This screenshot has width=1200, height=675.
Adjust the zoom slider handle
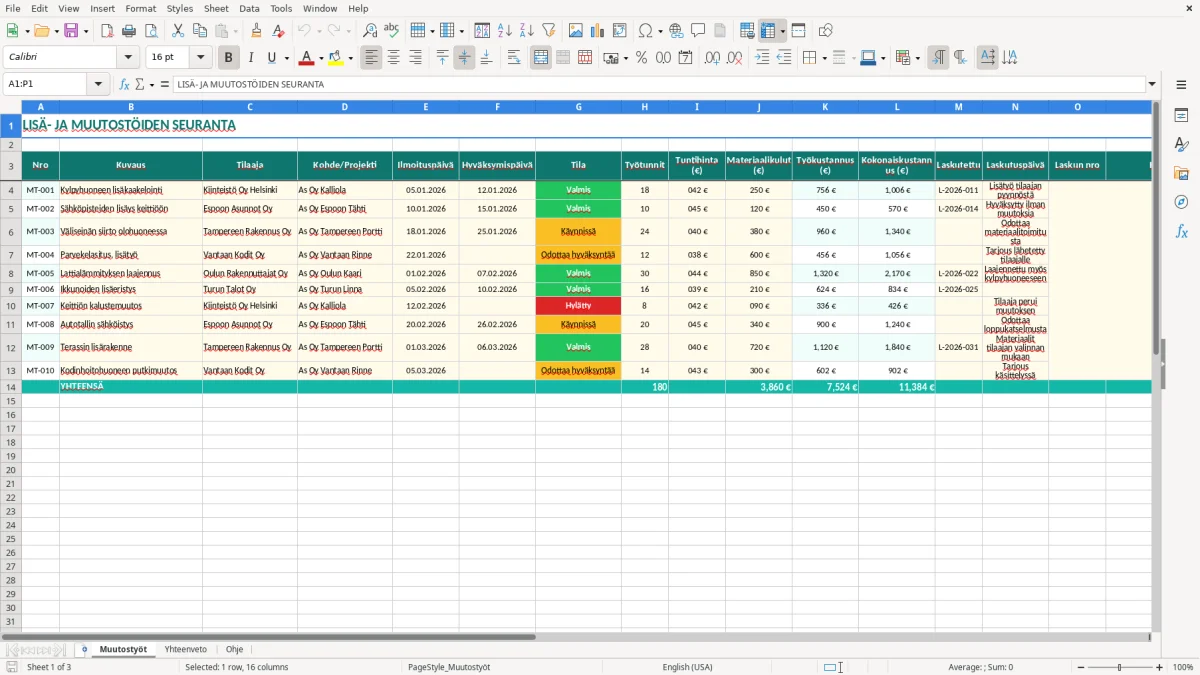[x=1119, y=667]
